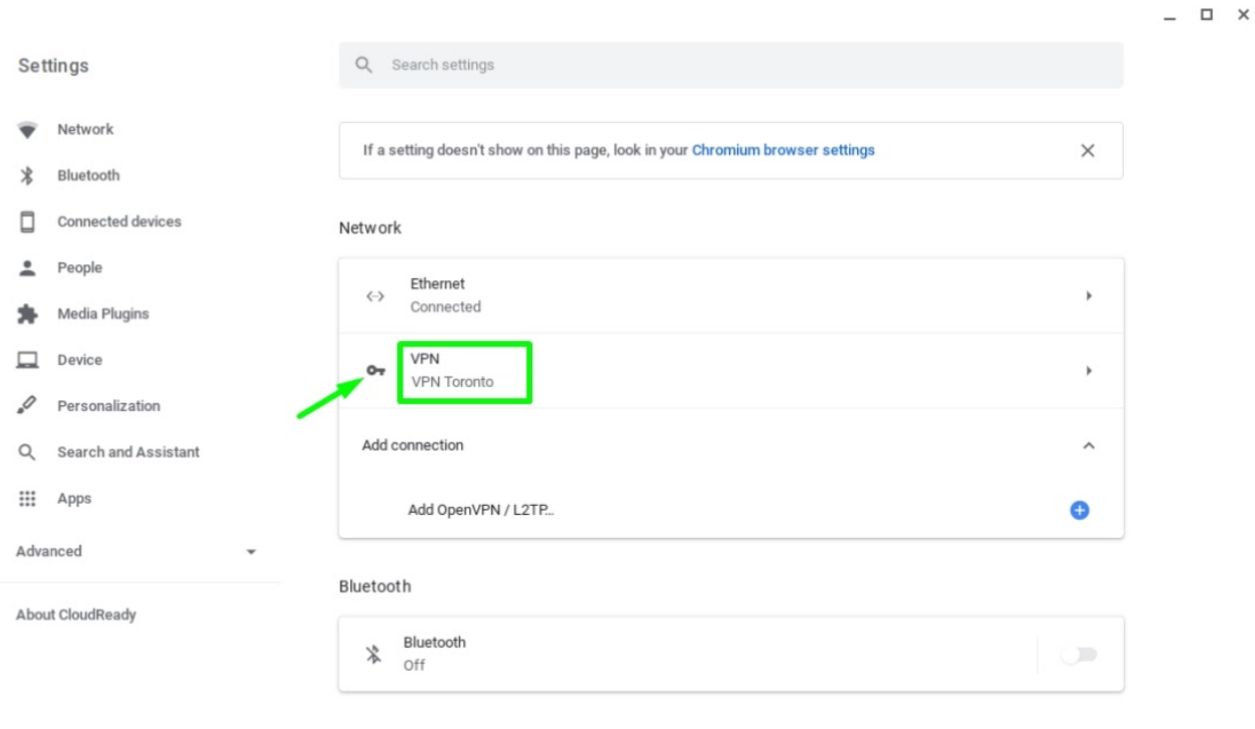
Task: Click the People person icon
Action: click(27, 268)
